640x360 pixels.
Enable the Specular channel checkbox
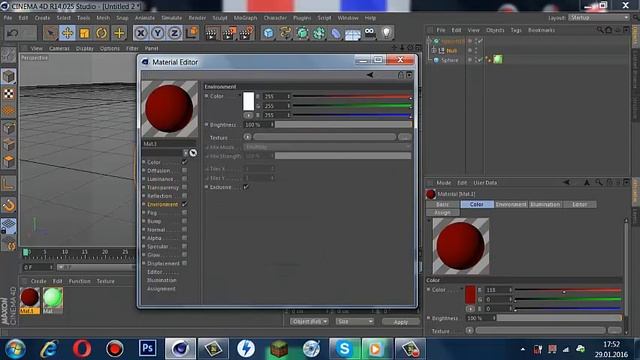tap(184, 247)
